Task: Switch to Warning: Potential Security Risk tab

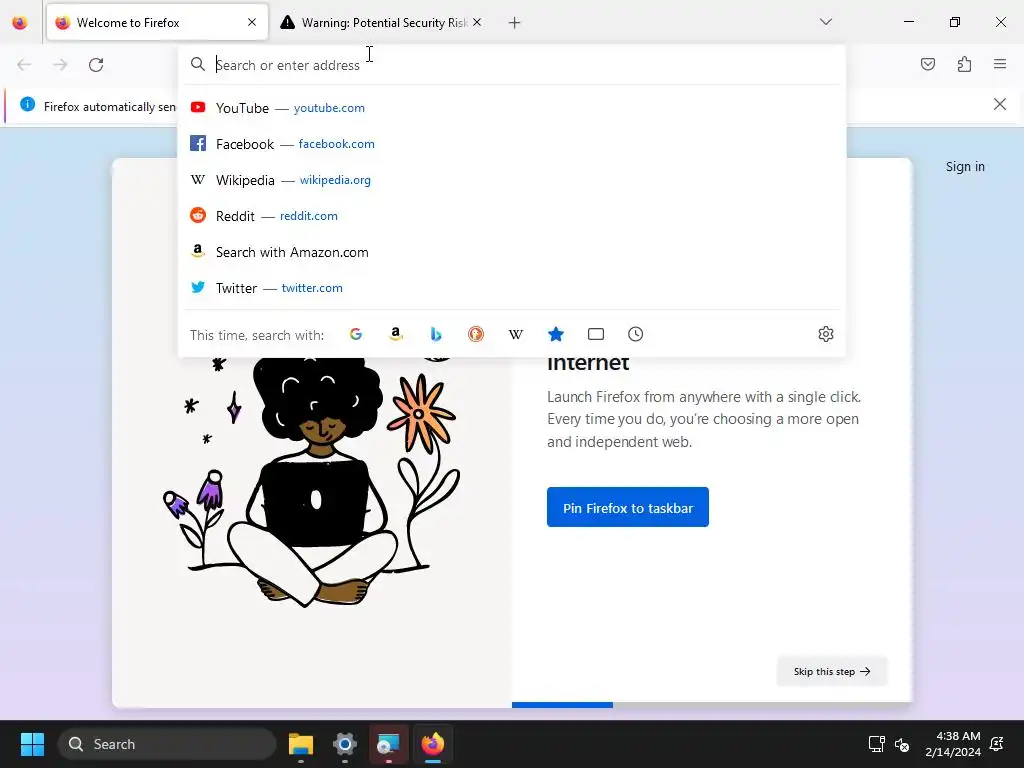Action: (380, 23)
